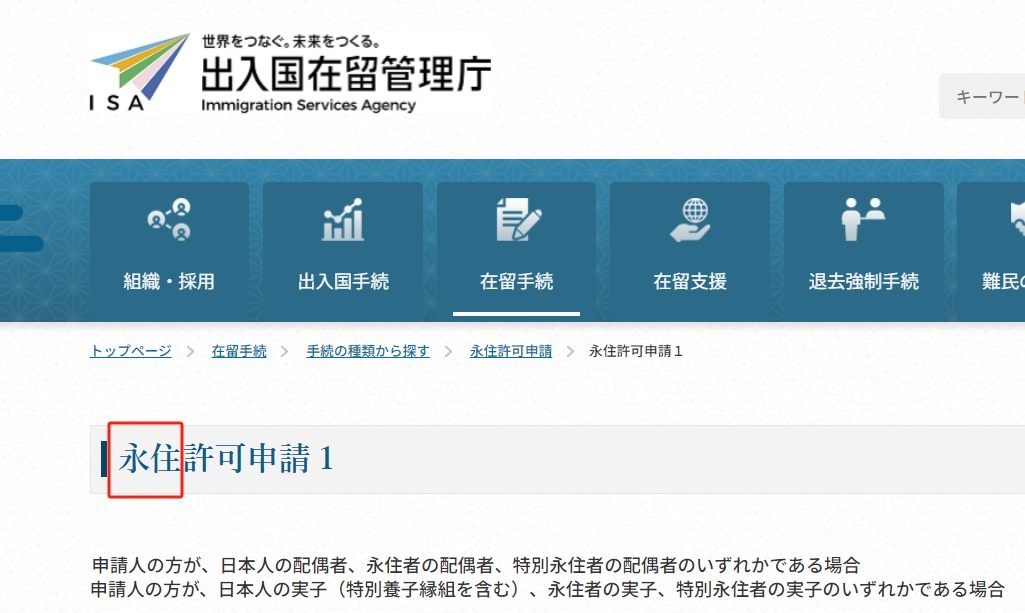Click the 永住許可申請１ page heading
The image size is (1025, 613).
point(226,458)
